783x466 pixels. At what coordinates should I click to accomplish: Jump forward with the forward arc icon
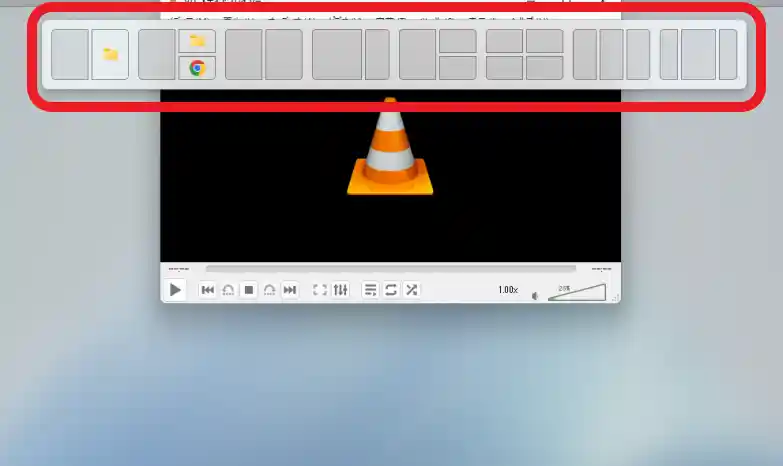click(x=269, y=290)
